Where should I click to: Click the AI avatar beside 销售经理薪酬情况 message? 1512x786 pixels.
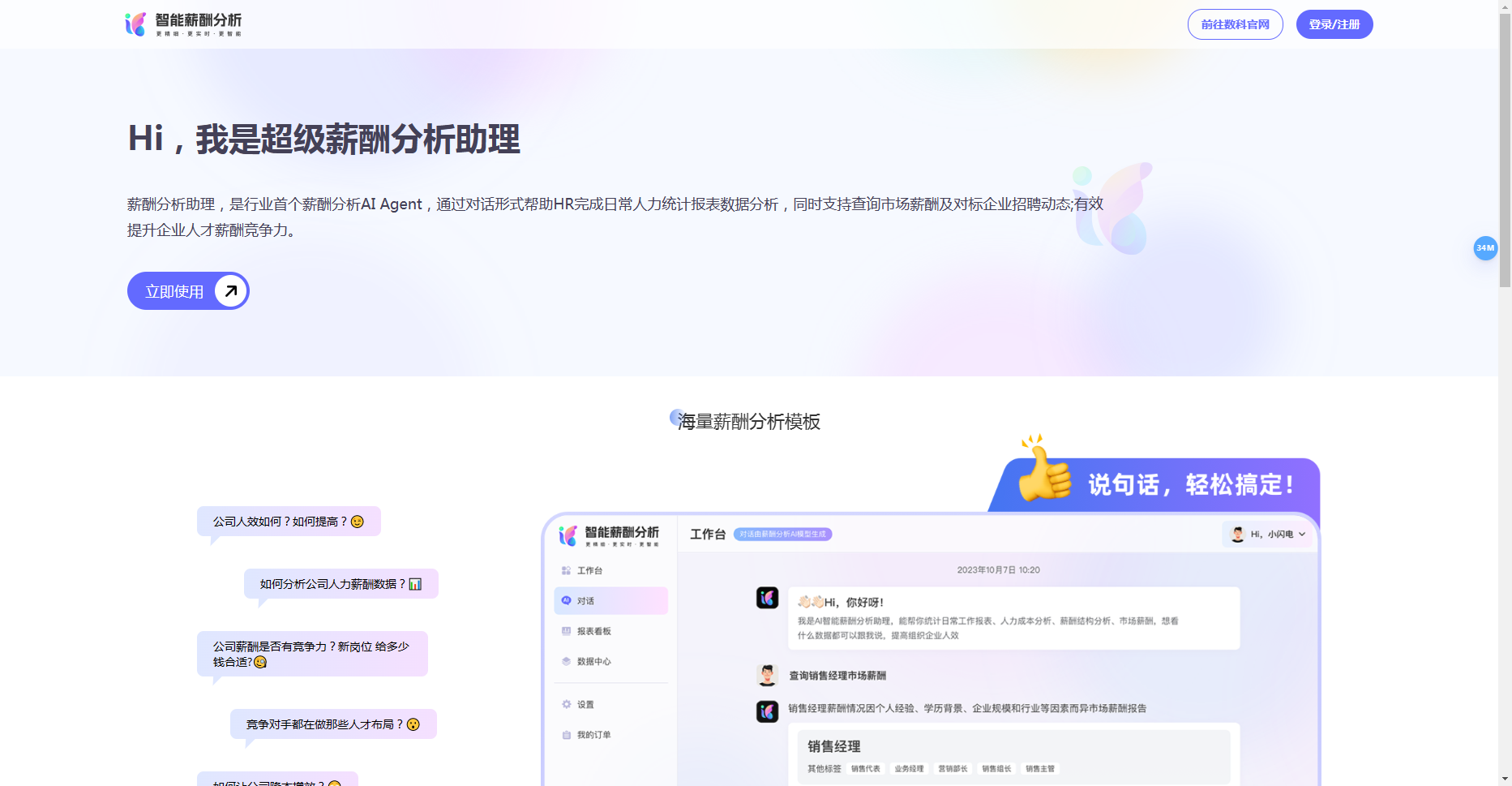click(x=767, y=711)
